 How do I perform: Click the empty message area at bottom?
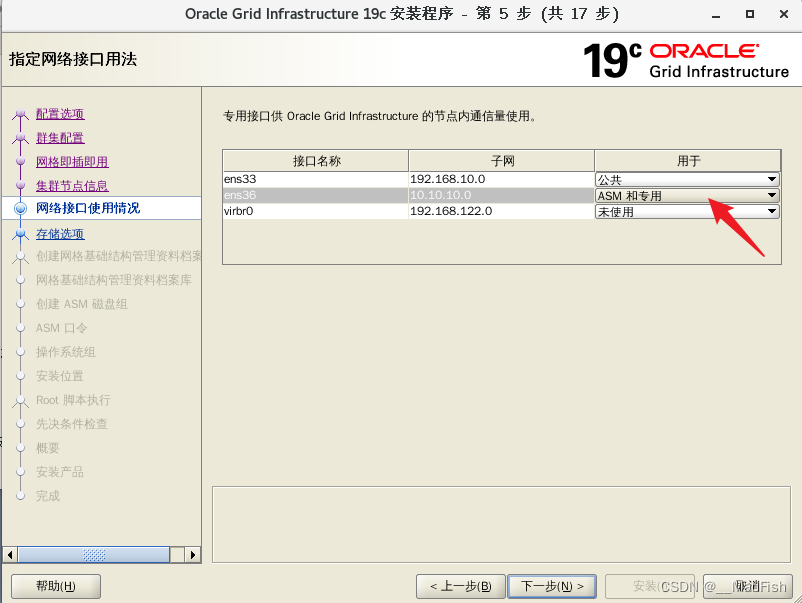click(x=501, y=525)
